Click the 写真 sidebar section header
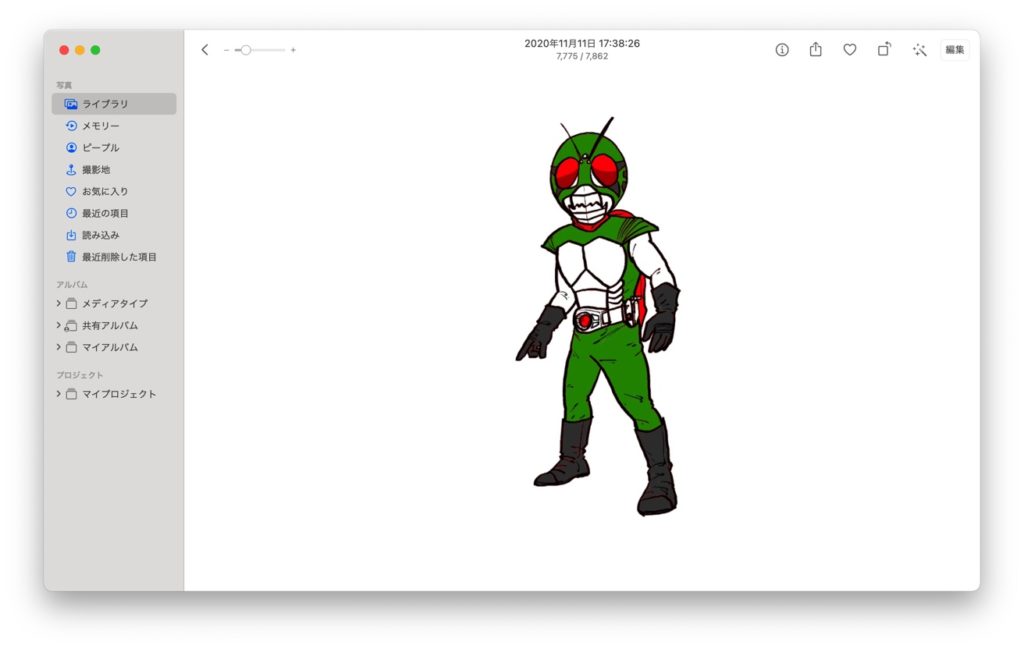Image resolution: width=1024 pixels, height=649 pixels. [x=64, y=85]
